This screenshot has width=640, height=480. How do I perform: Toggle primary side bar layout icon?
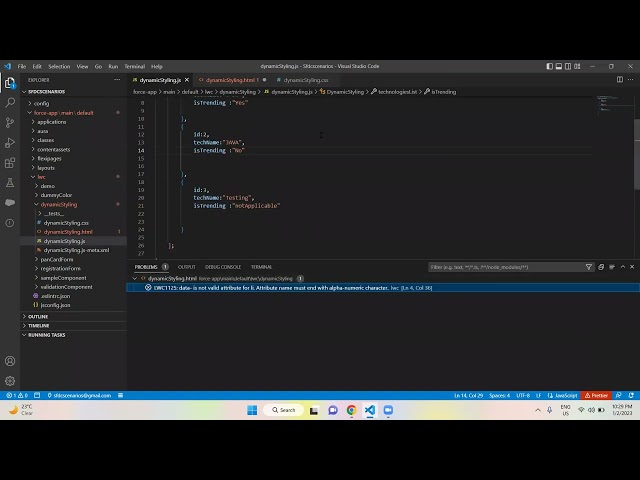click(x=549, y=66)
